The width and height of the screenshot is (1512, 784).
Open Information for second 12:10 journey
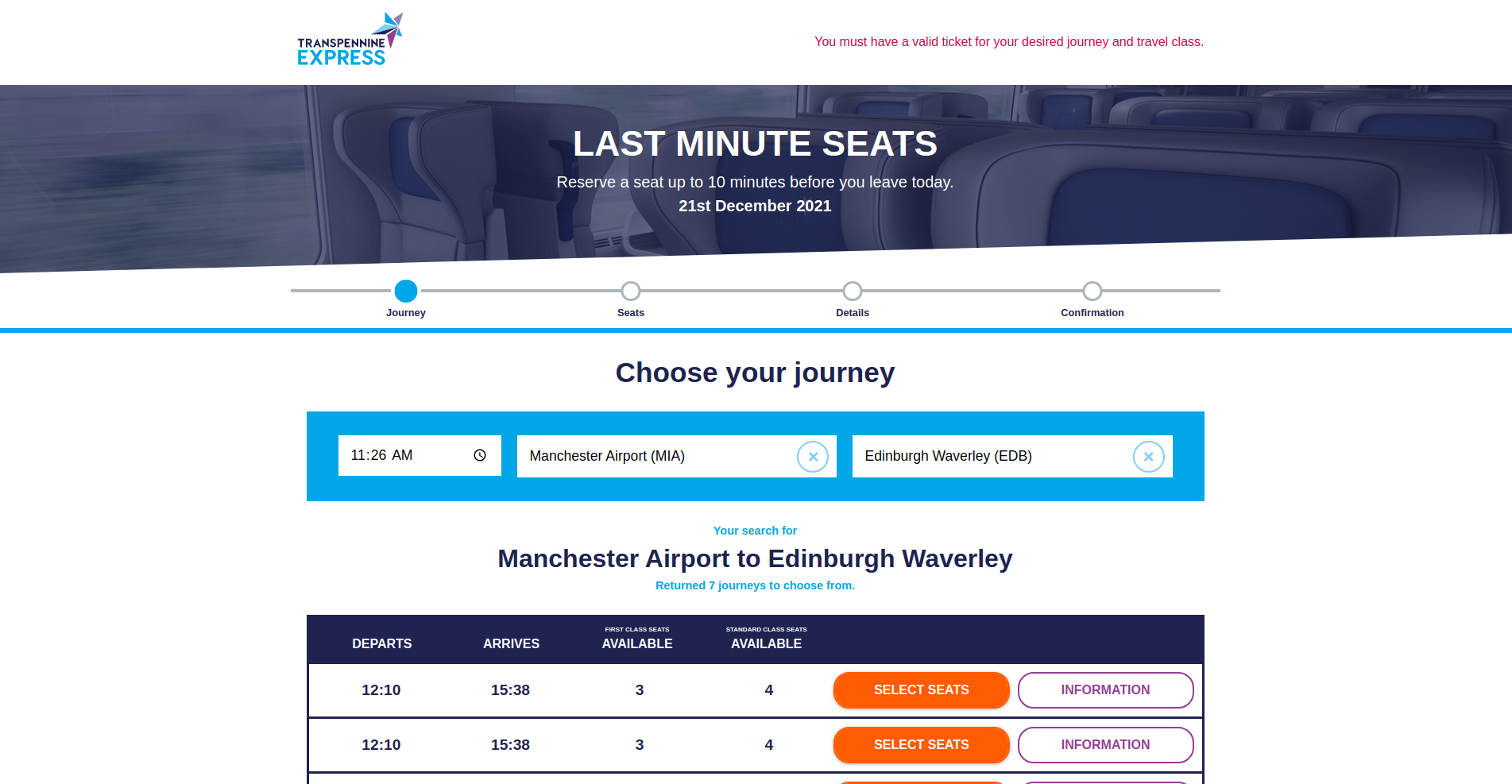(1105, 744)
